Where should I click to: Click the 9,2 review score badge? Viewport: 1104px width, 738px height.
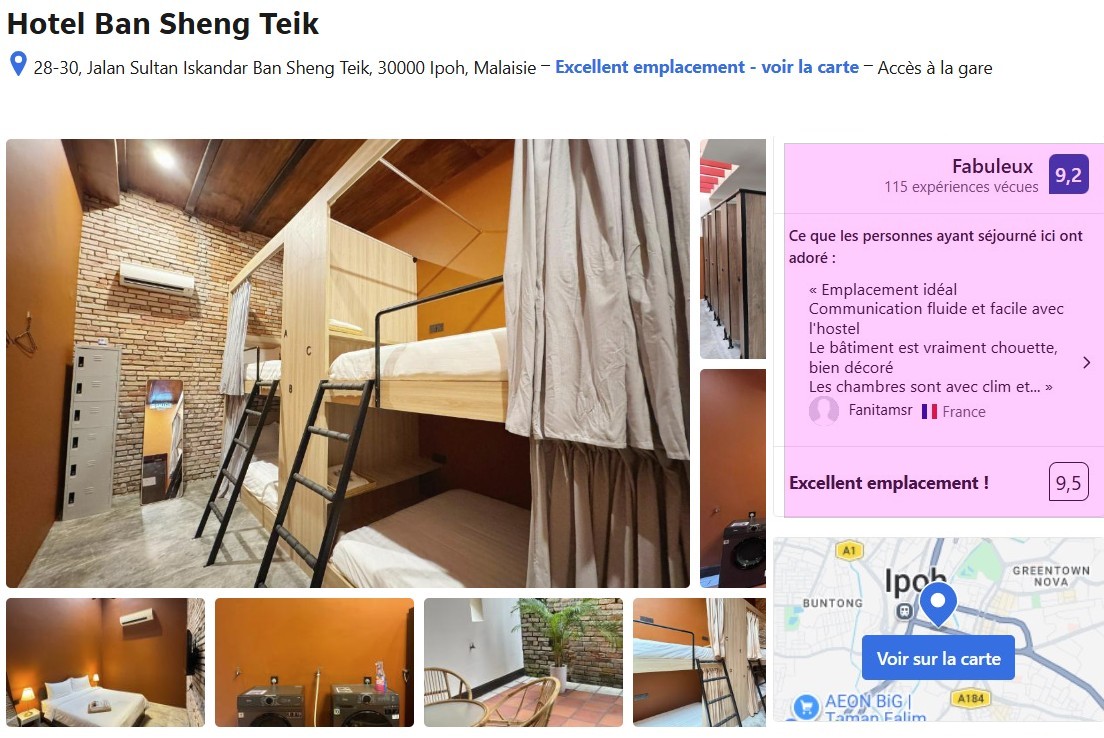point(1068,175)
